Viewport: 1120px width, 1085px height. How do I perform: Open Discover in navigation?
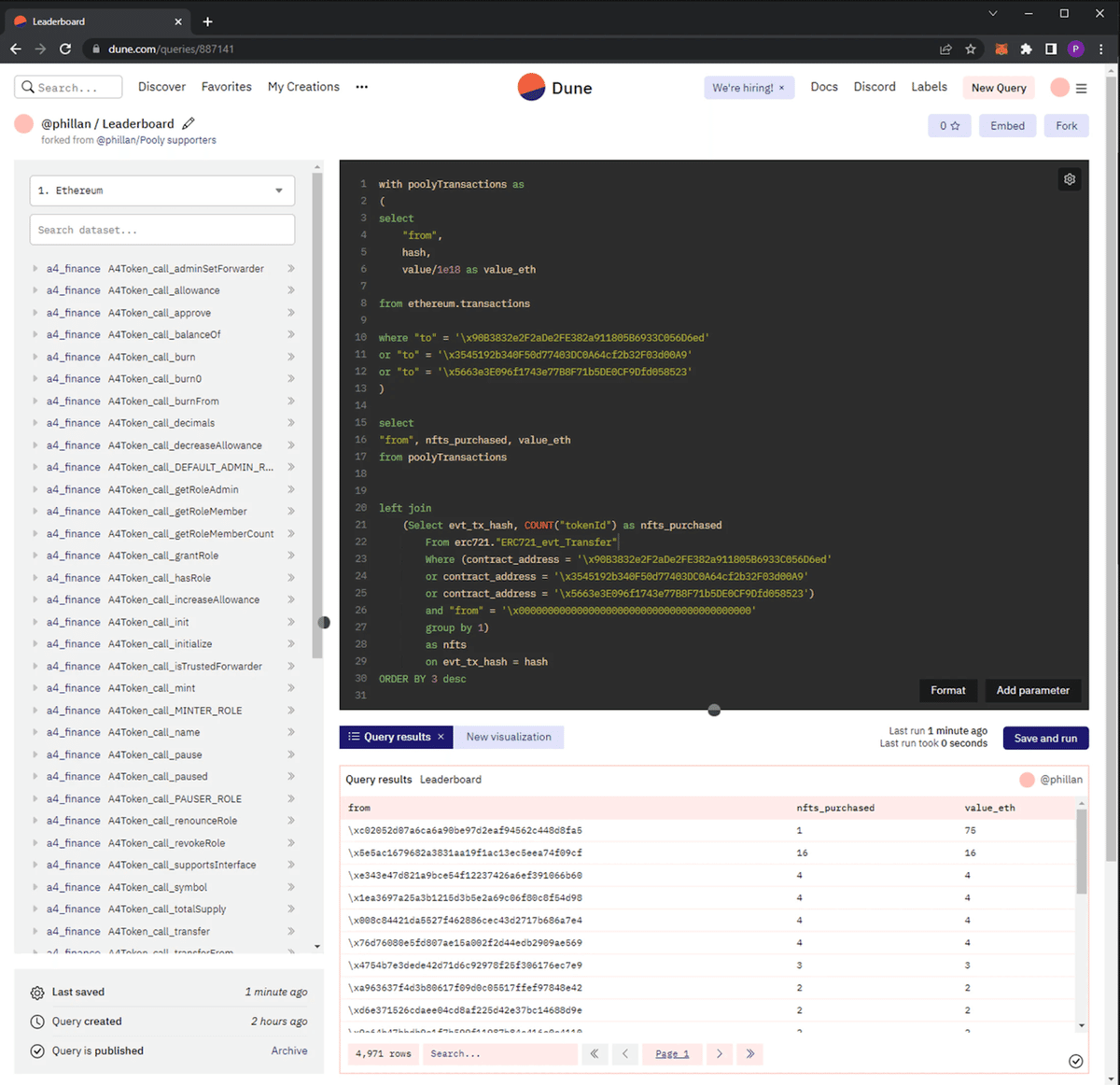161,87
